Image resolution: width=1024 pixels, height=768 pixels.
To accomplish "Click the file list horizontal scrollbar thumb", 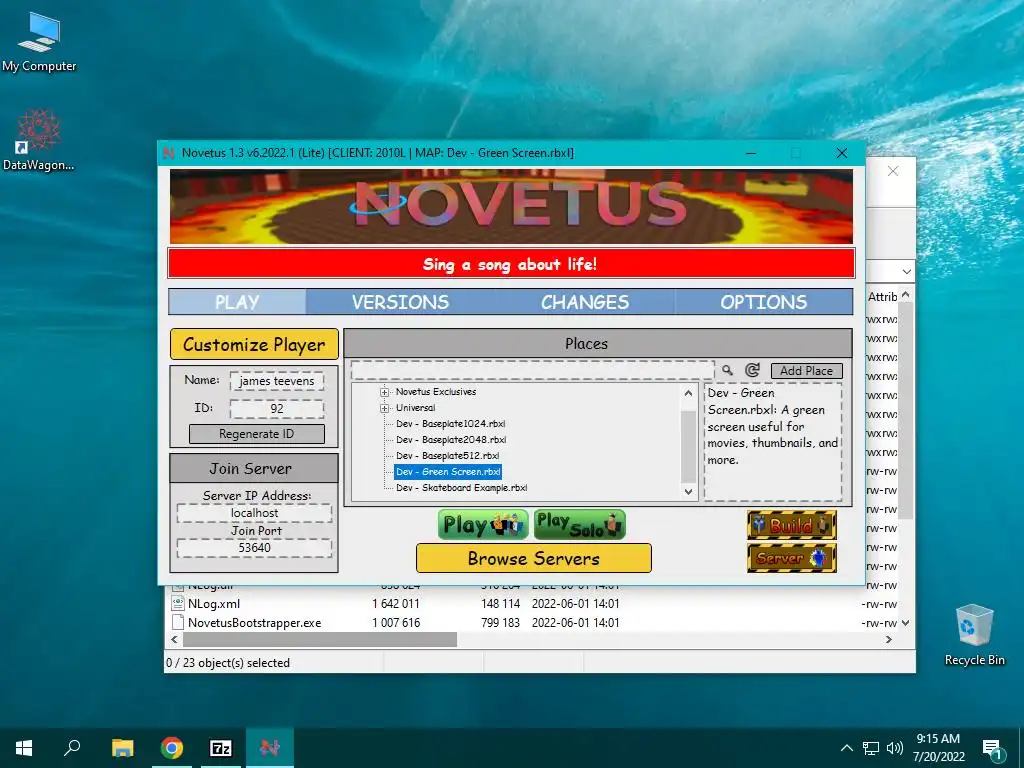I will click(x=320, y=640).
